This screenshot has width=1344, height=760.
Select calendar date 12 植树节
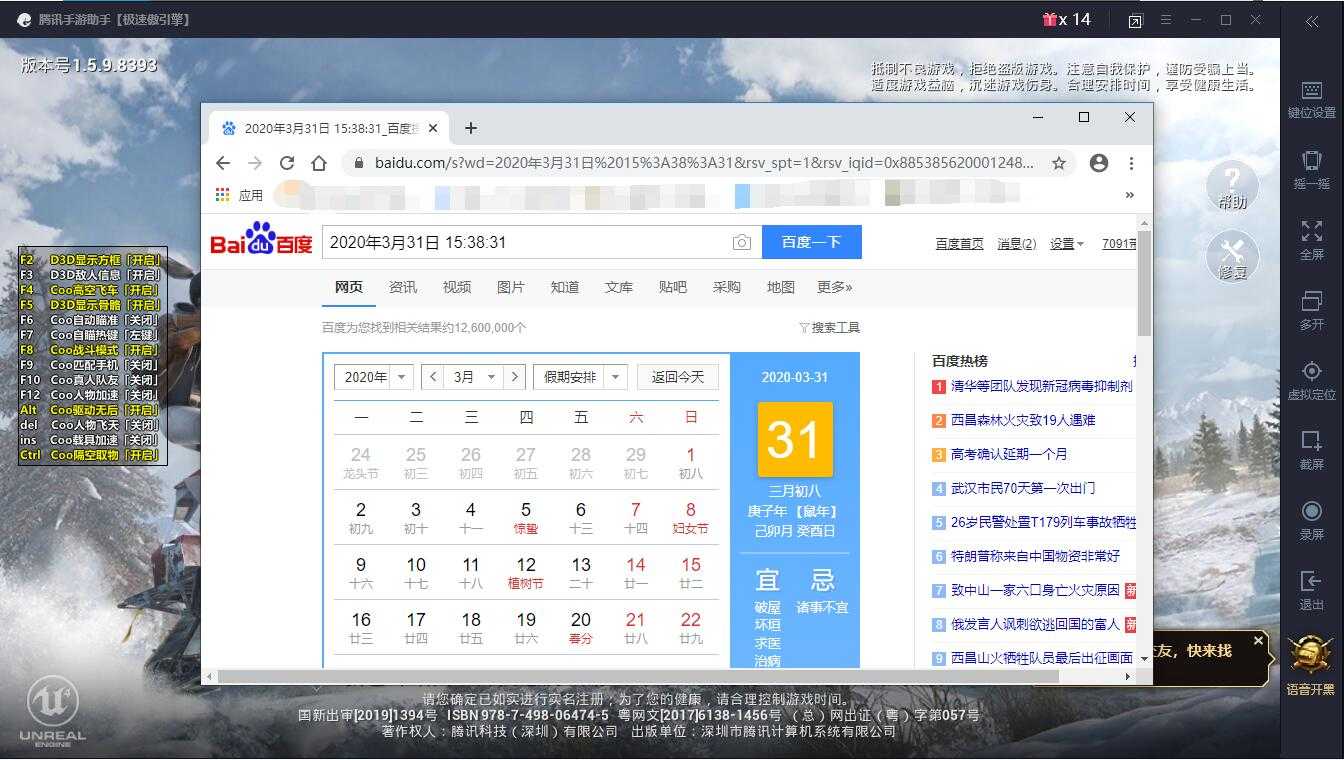pos(526,572)
